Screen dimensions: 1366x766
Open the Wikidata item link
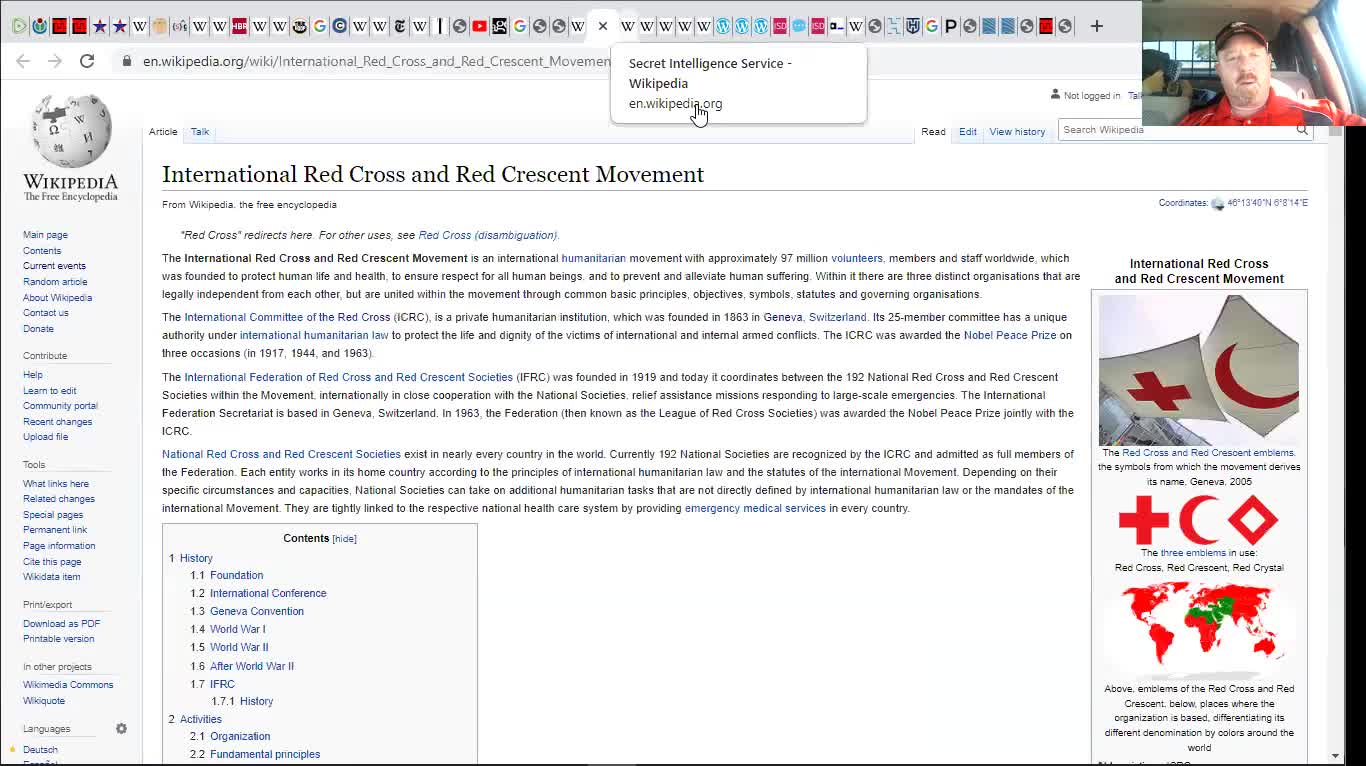point(51,577)
